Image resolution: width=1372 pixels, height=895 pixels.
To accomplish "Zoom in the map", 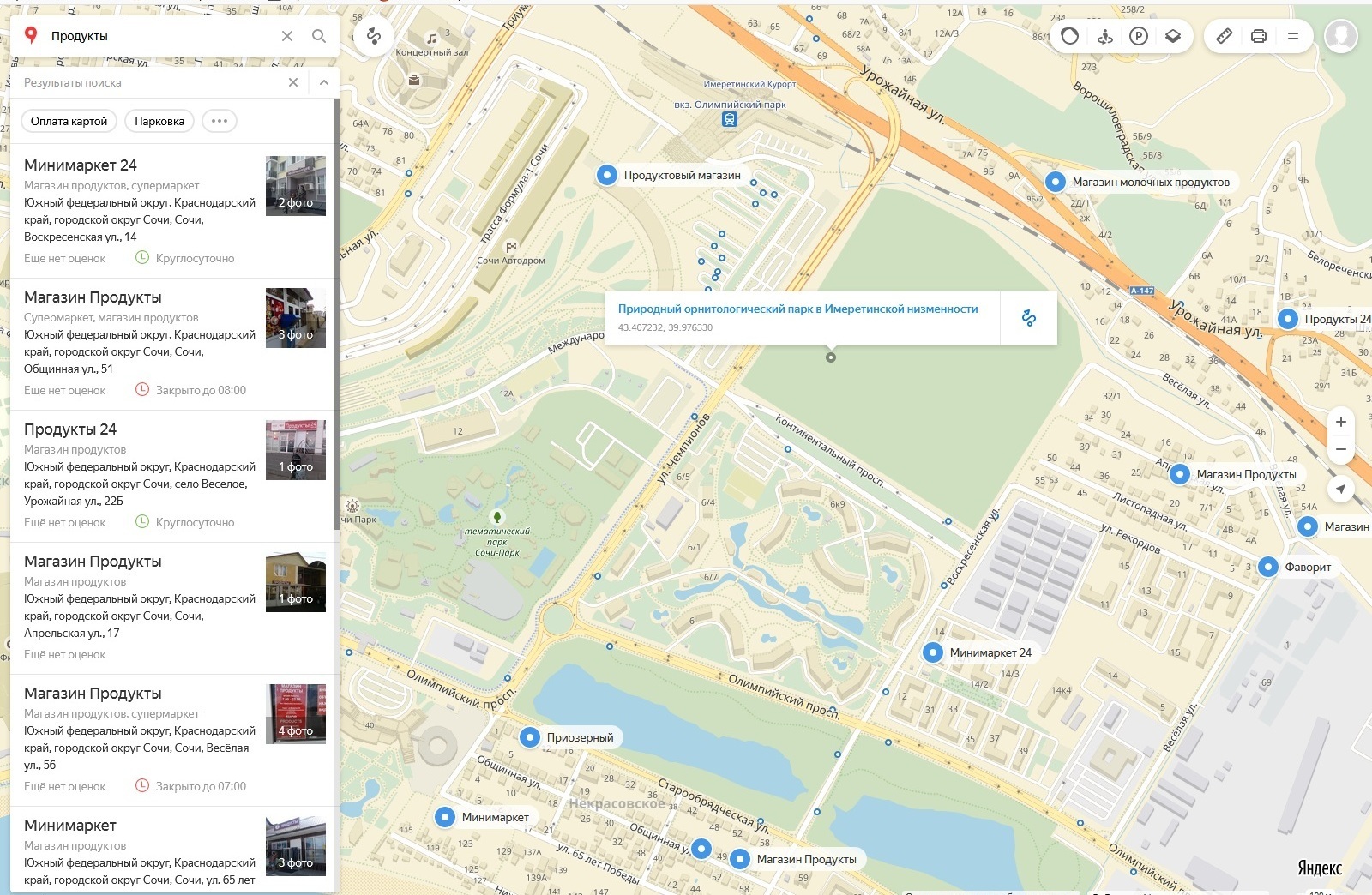I will pyautogui.click(x=1341, y=422).
